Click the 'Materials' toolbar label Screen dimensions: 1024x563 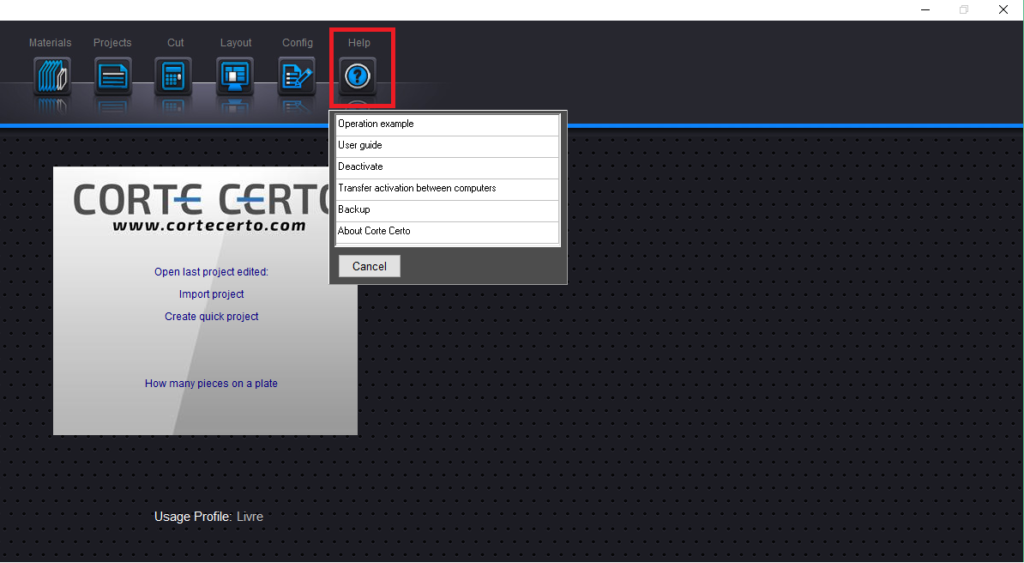(50, 42)
